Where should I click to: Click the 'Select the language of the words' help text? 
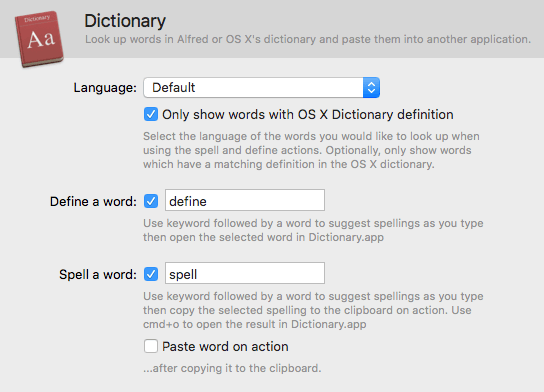[x=311, y=150]
